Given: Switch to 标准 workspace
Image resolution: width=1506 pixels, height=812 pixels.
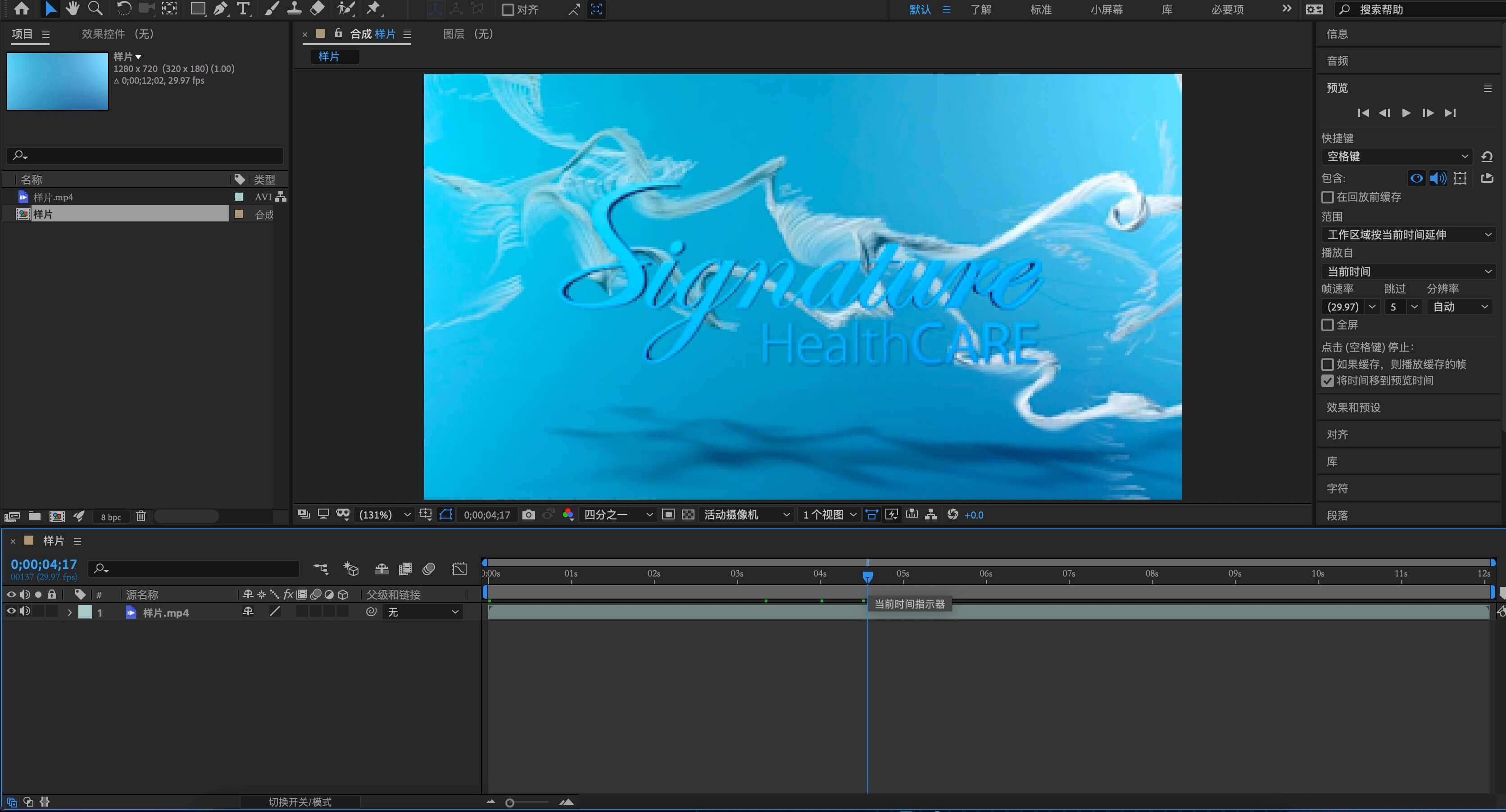Looking at the screenshot, I should (x=1041, y=9).
